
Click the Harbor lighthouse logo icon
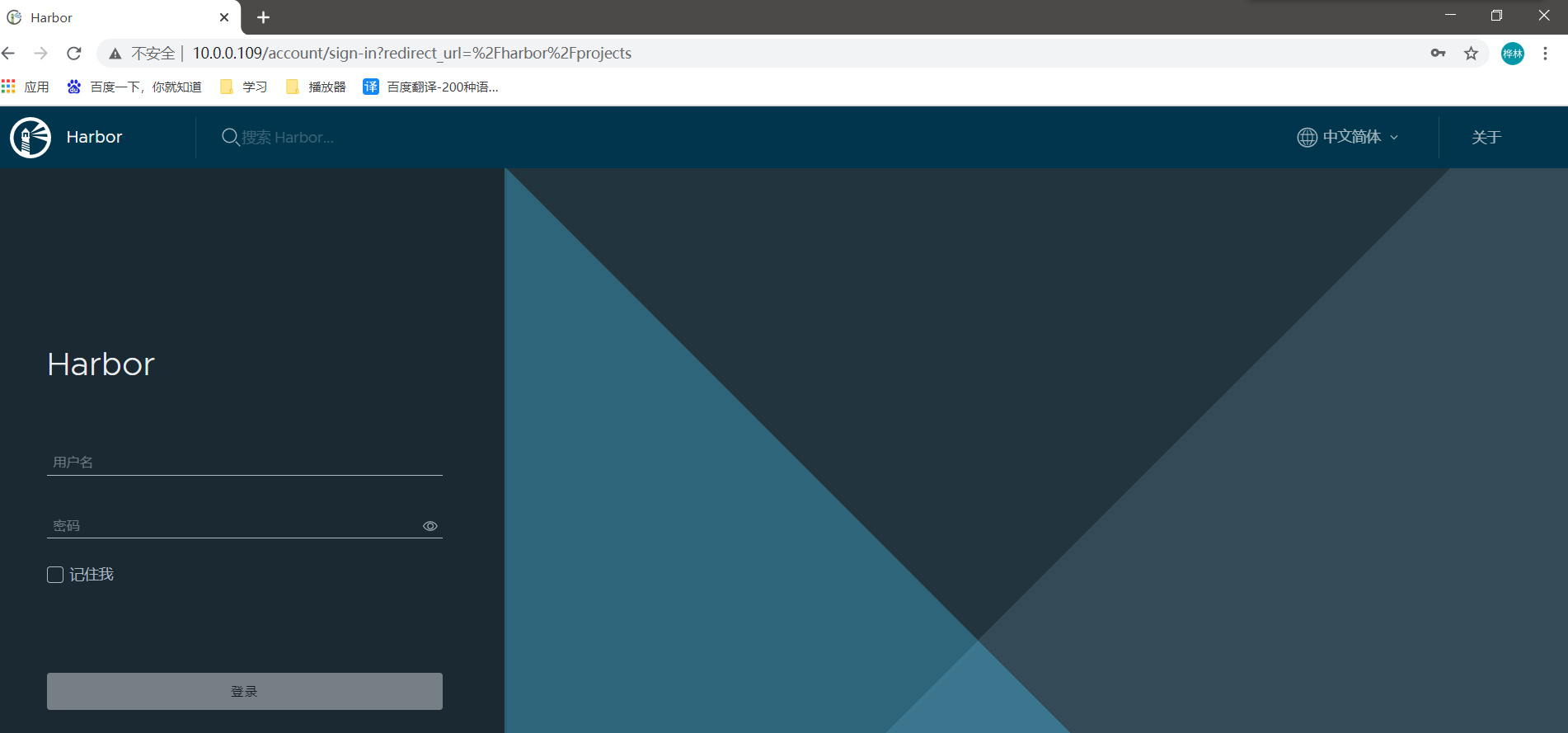point(31,138)
